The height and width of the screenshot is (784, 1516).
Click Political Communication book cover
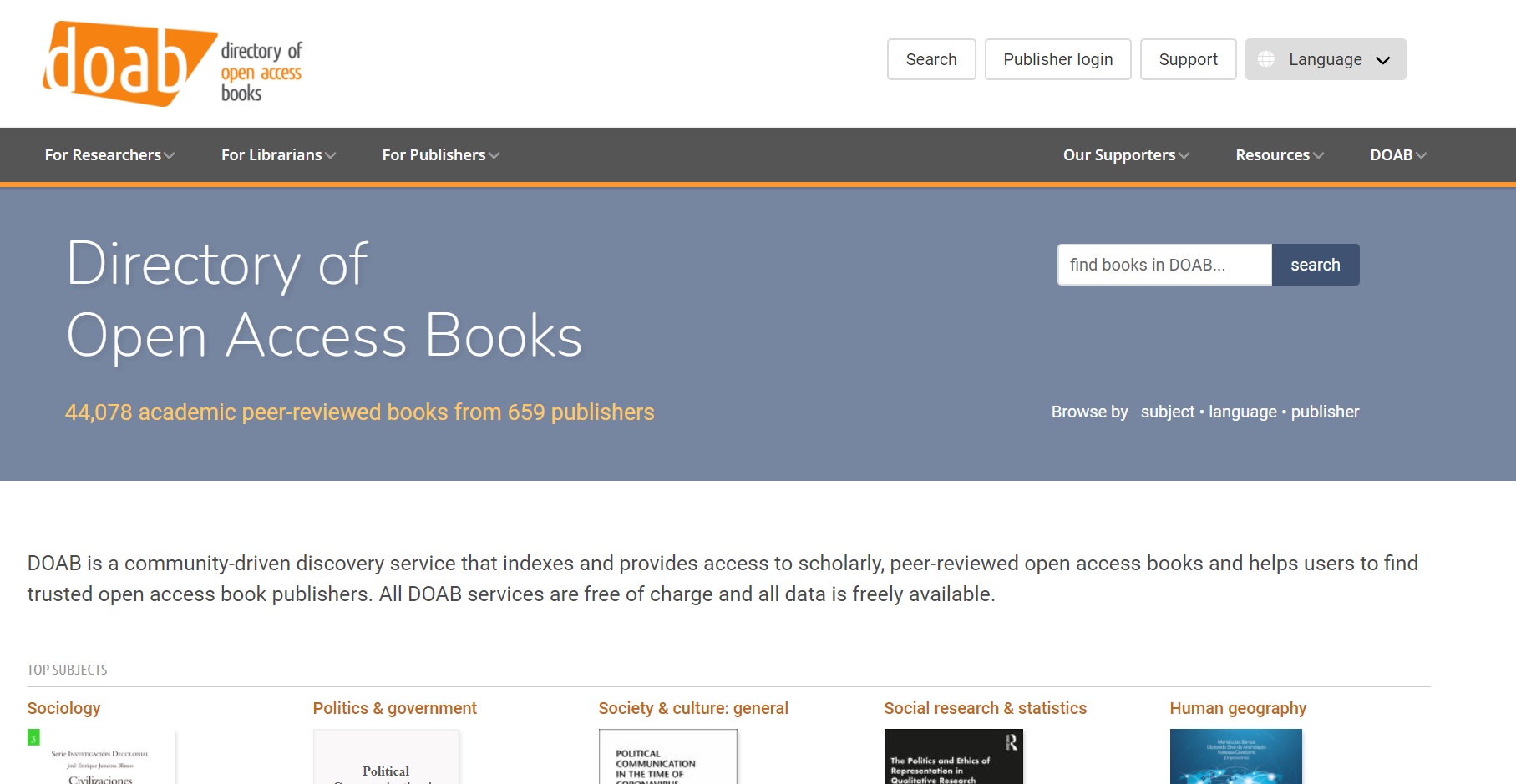(x=668, y=756)
